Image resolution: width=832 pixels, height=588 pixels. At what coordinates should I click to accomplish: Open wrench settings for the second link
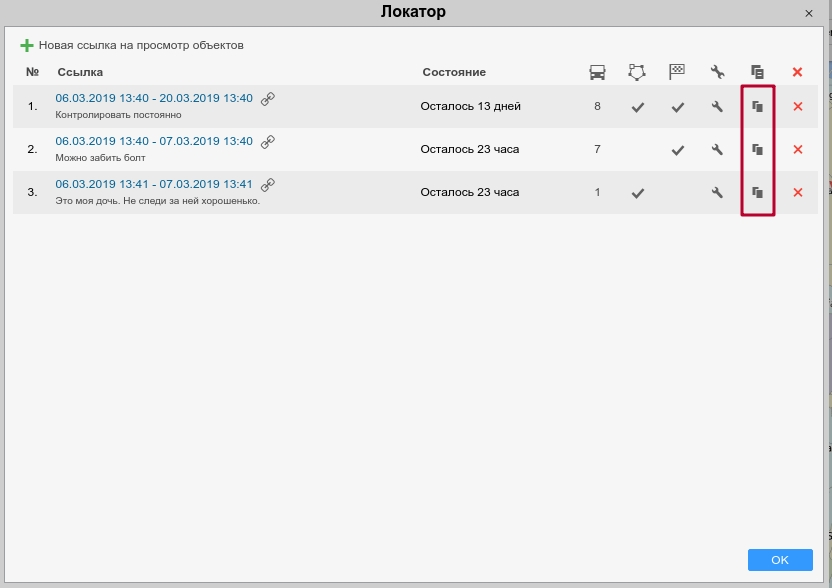[717, 149]
